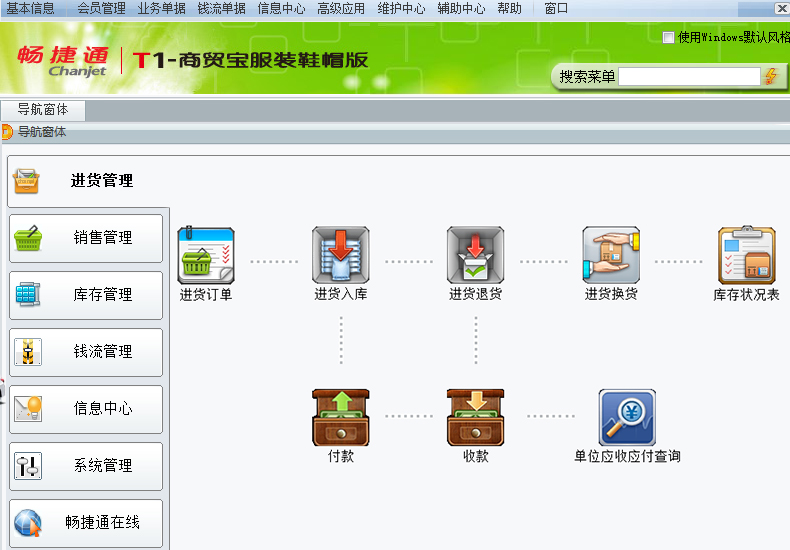Select the 库存管理 sidebar button
Image resolution: width=790 pixels, height=550 pixels.
[x=86, y=295]
